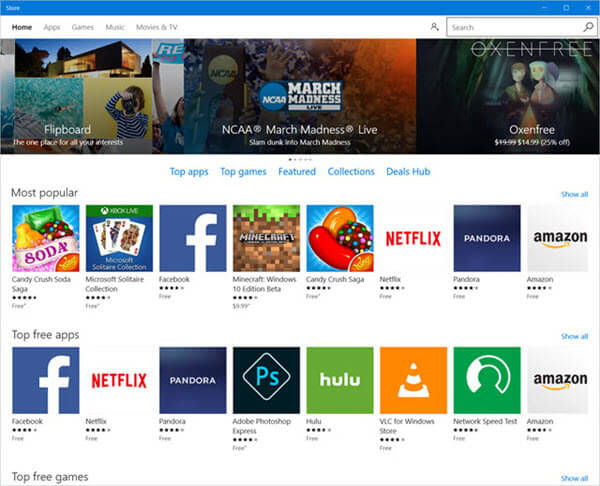The width and height of the screenshot is (600, 486).
Task: Open the Featured link
Action: (x=297, y=171)
